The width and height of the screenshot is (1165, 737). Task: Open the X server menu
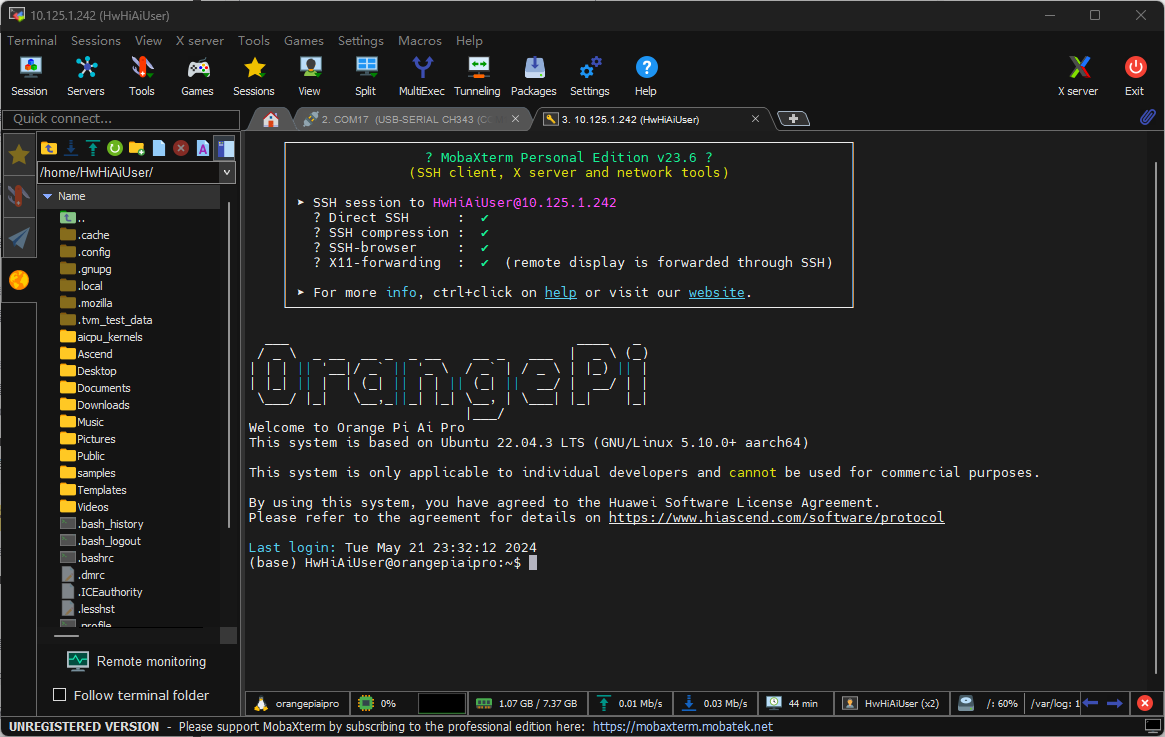[x=200, y=41]
